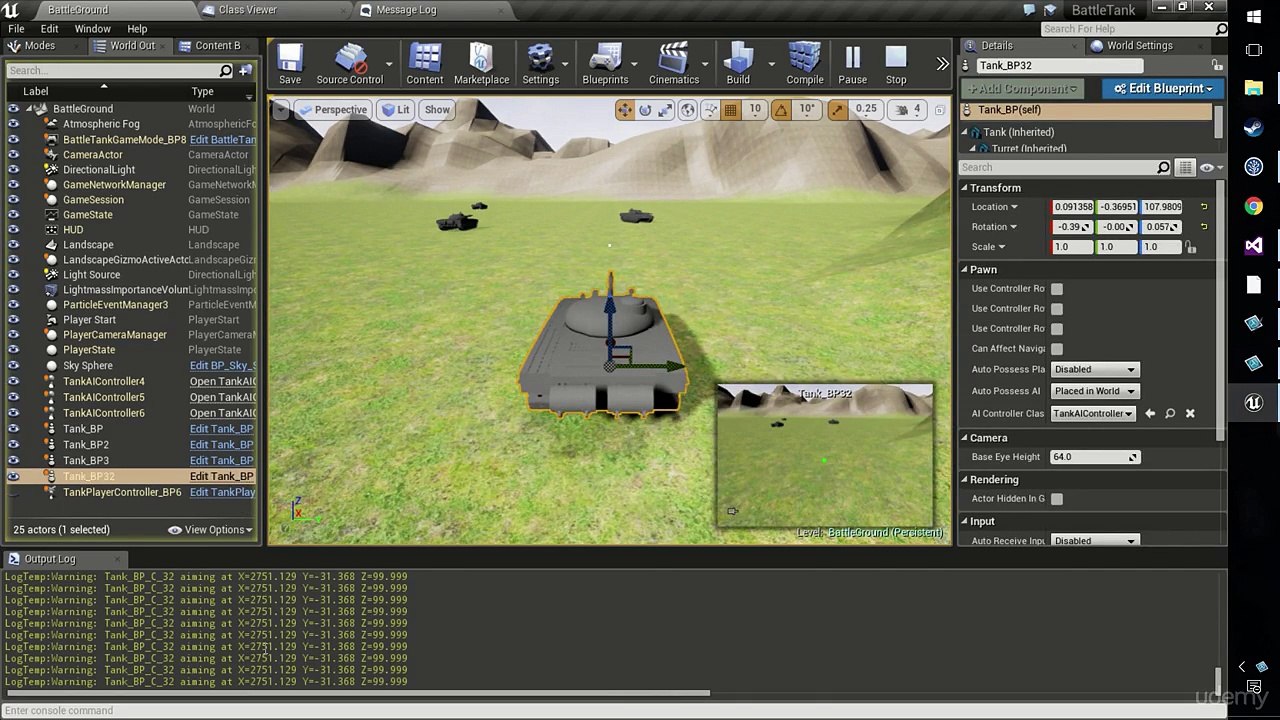Open Details view options eye dropdown
This screenshot has height=720, width=1280.
(x=1210, y=168)
